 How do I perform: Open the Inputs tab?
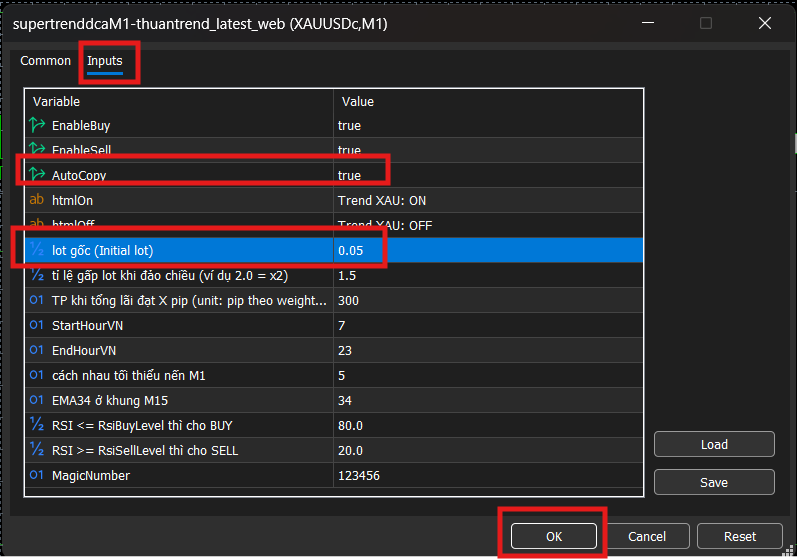coord(105,61)
